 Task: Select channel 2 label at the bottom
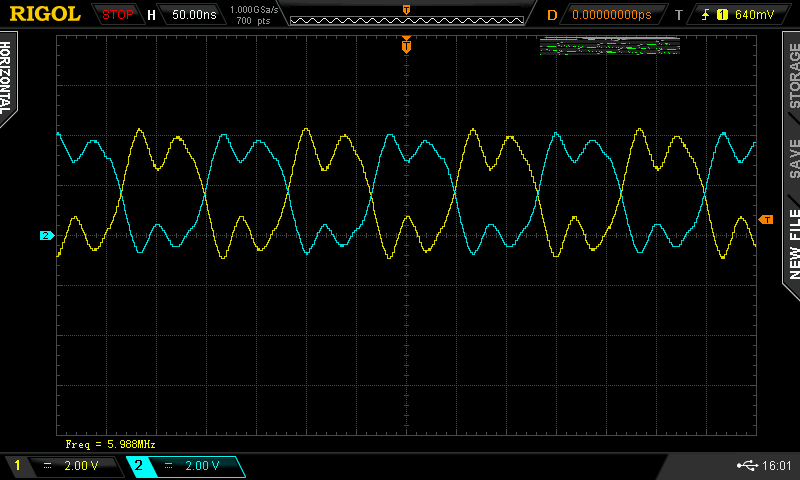click(138, 465)
